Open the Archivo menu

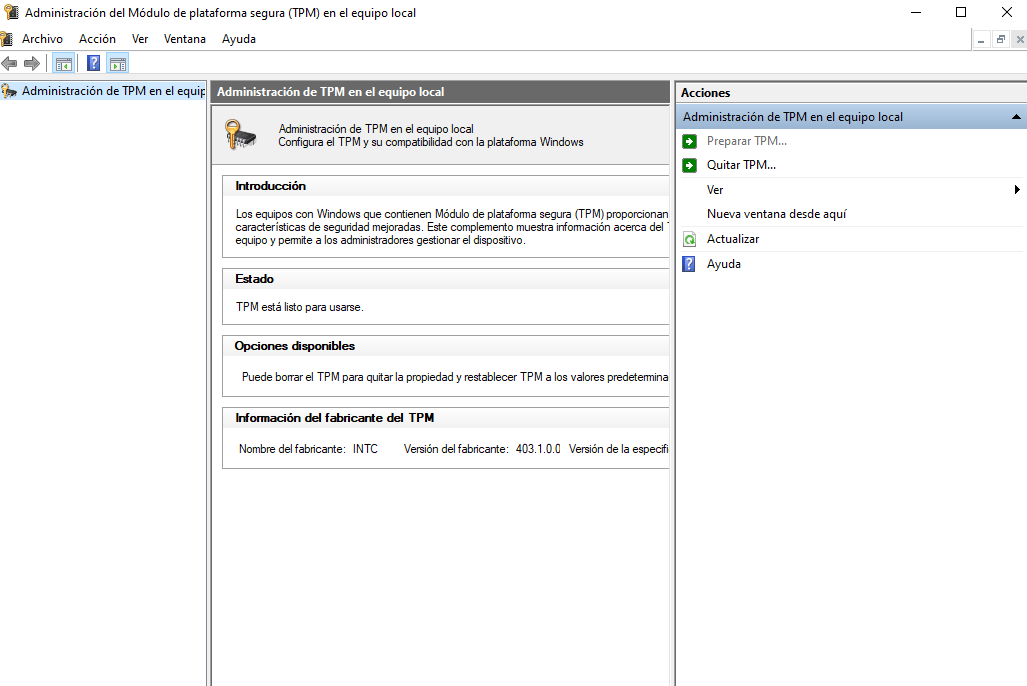point(43,39)
